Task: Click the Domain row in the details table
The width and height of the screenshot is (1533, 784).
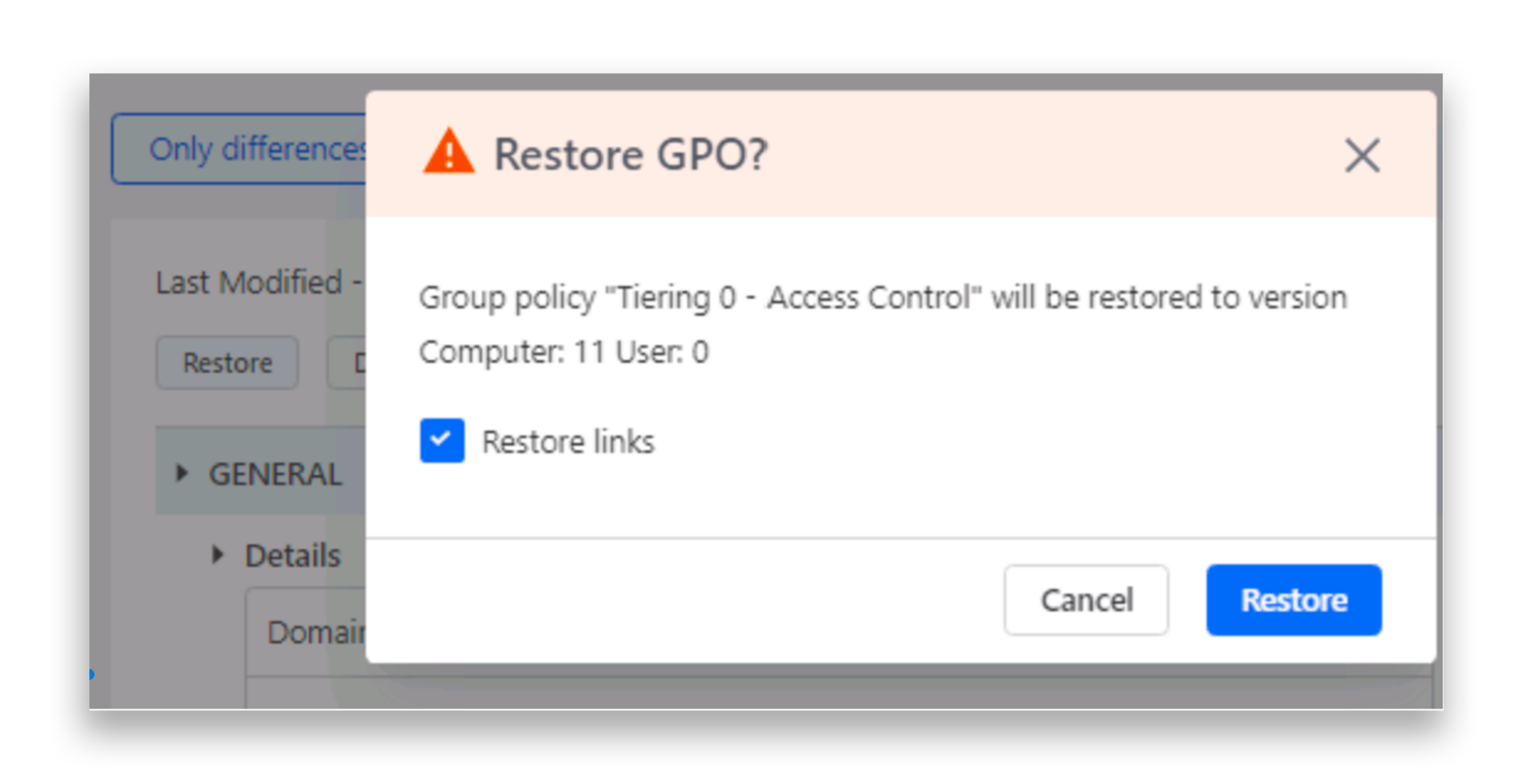Action: click(311, 632)
